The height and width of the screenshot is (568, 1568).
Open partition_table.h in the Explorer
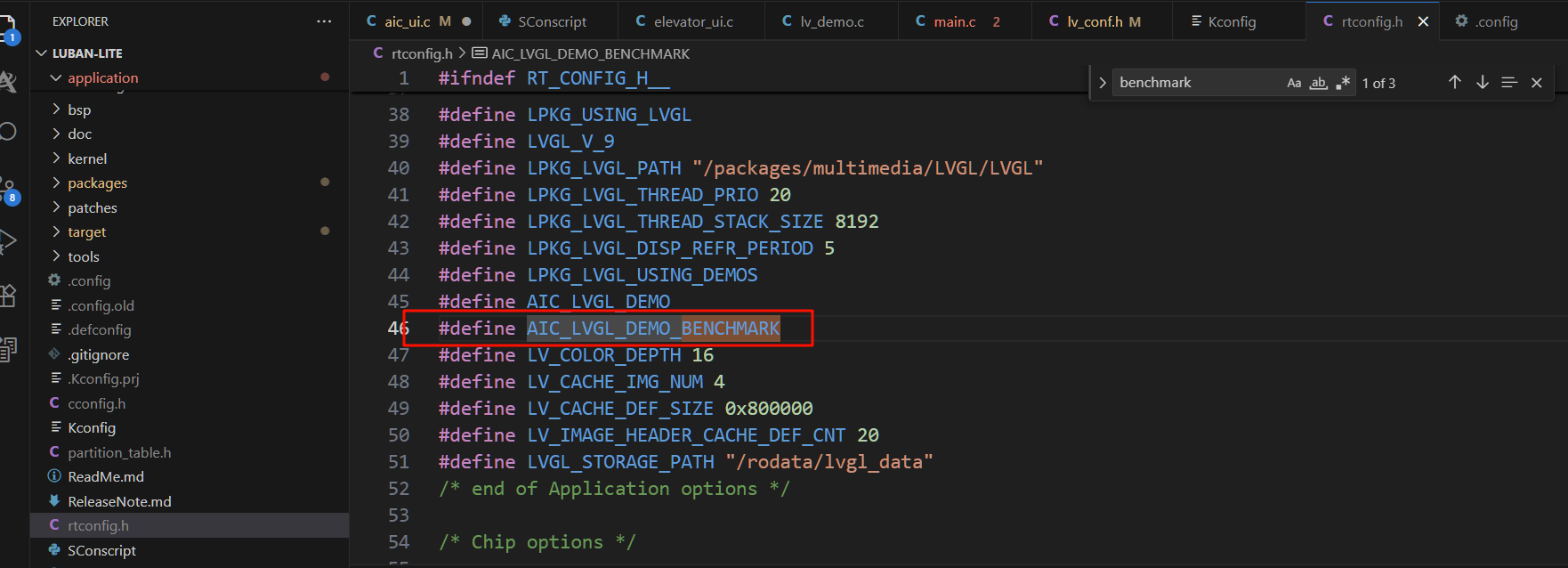[x=119, y=452]
